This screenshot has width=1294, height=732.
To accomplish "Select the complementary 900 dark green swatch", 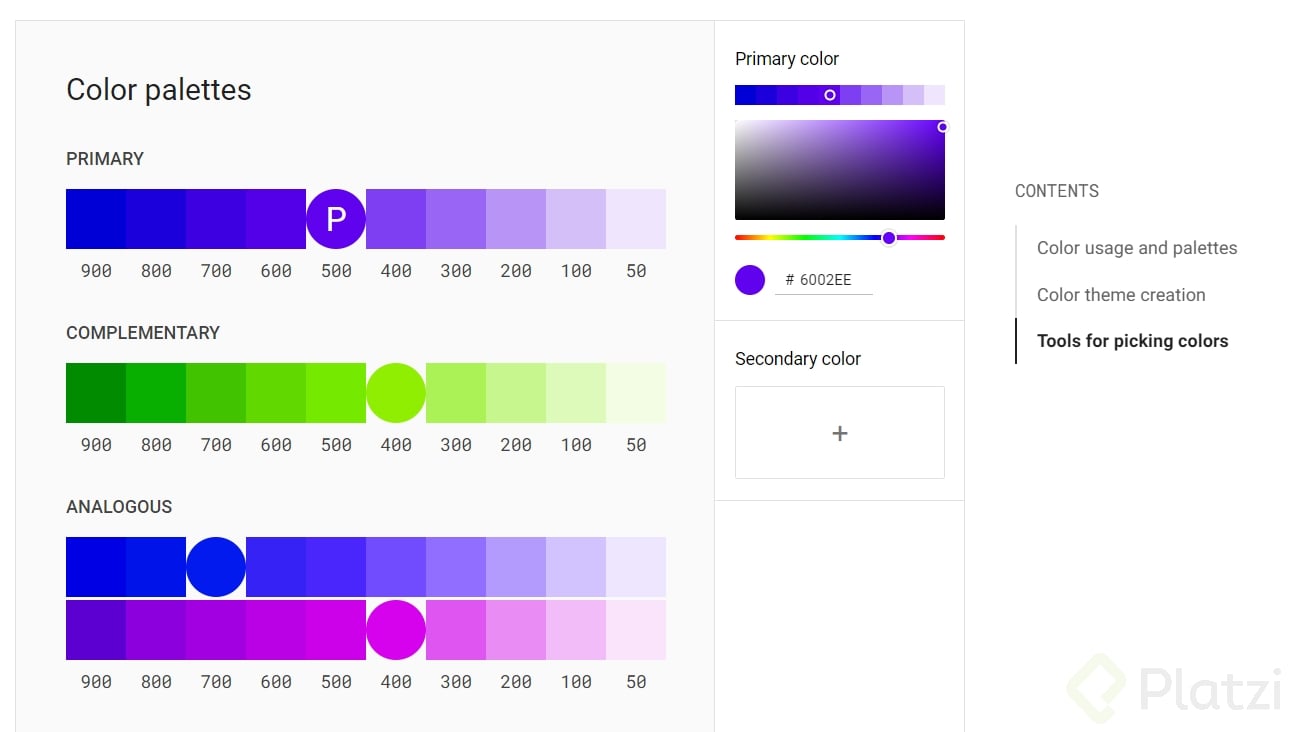I will (x=96, y=393).
